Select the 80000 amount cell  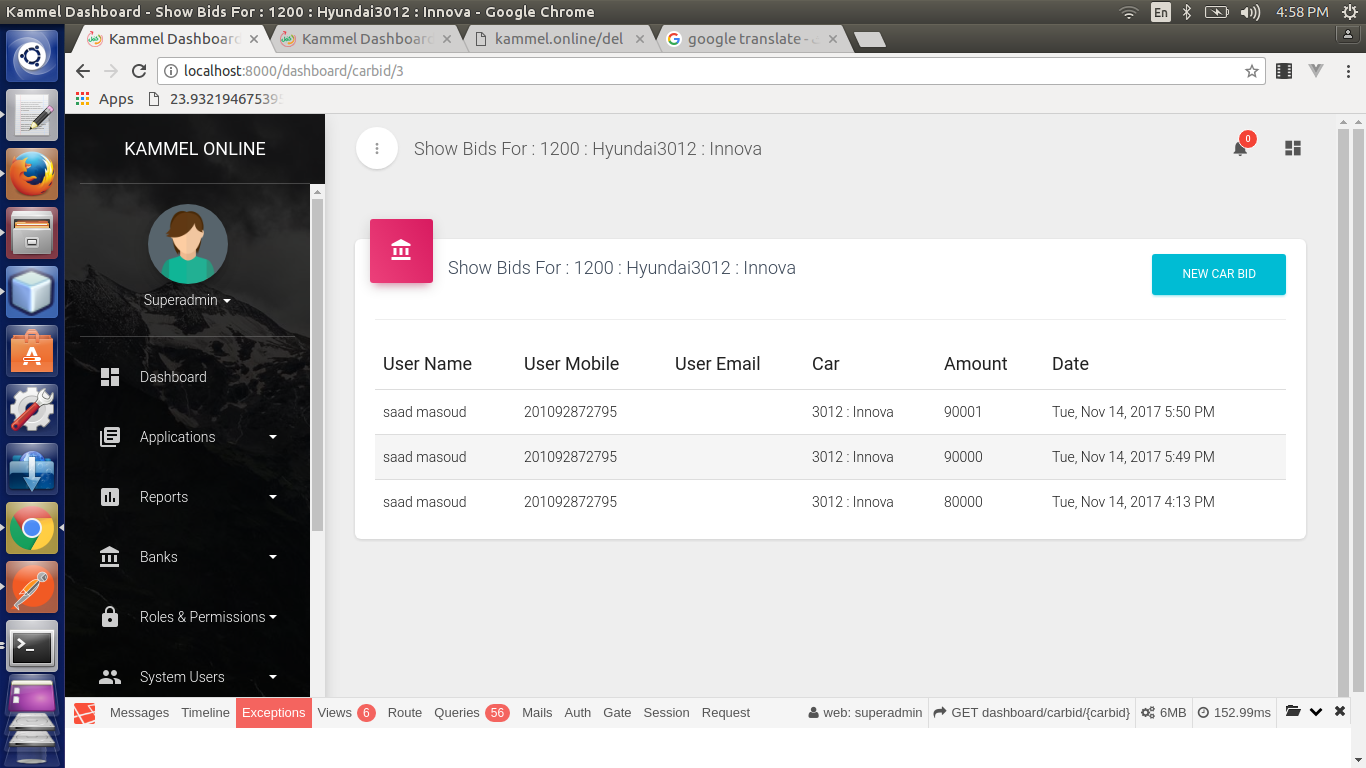[x=963, y=502]
